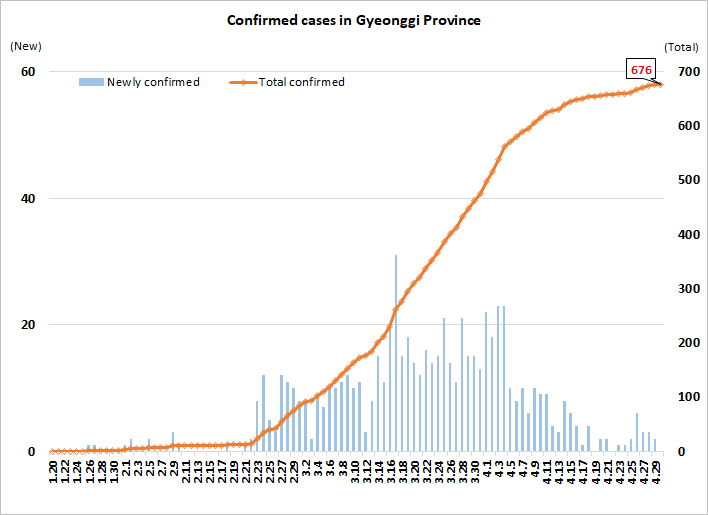Click the left axis value 60
The height and width of the screenshot is (515, 708).
click(x=28, y=72)
